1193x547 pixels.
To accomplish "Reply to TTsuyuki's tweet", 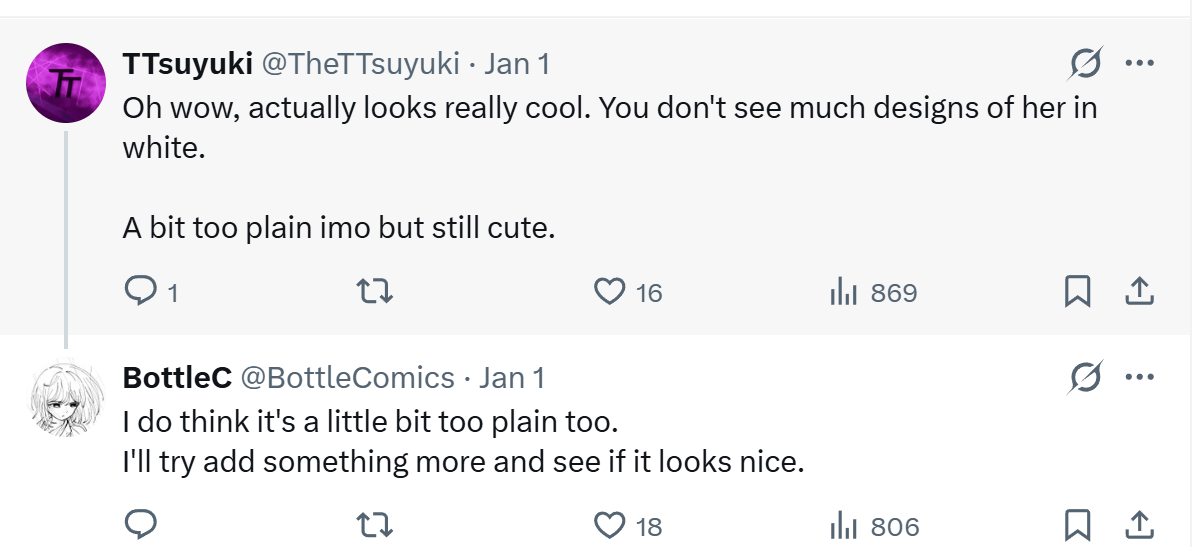I will click(137, 292).
